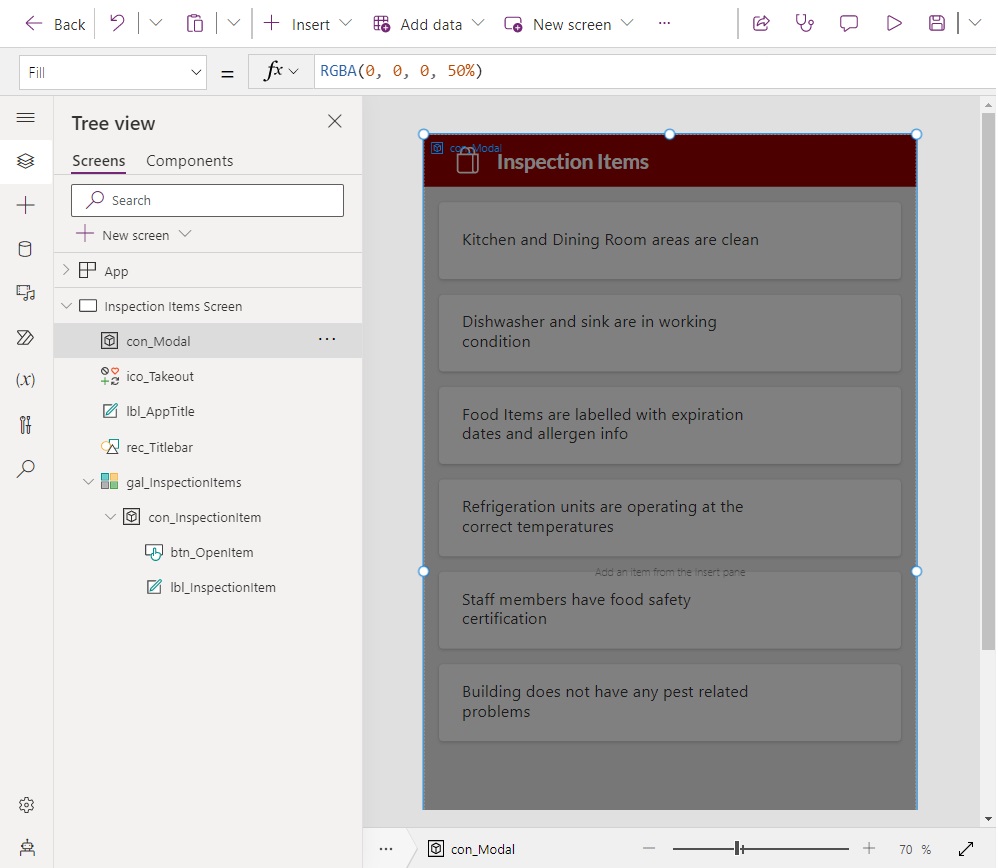This screenshot has height=868, width=998.
Task: Open the Fill property dropdown
Action: point(113,73)
